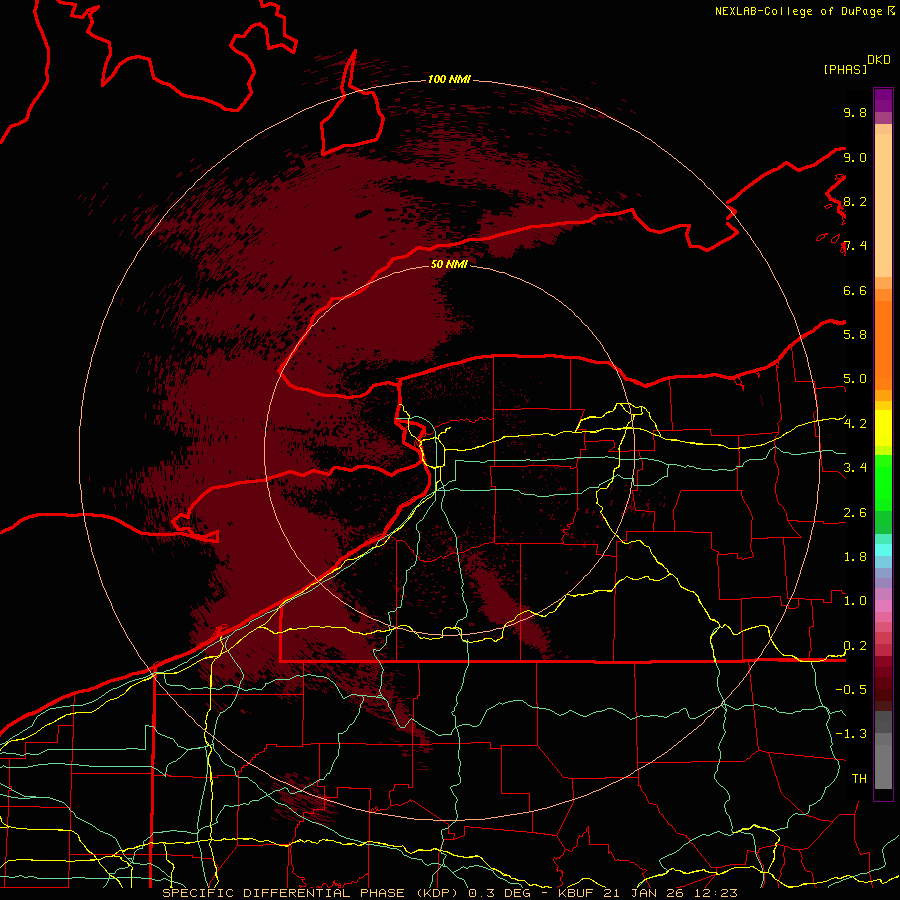Click the 5.0 value on color scale
The width and height of the screenshot is (900, 900).
tap(855, 379)
